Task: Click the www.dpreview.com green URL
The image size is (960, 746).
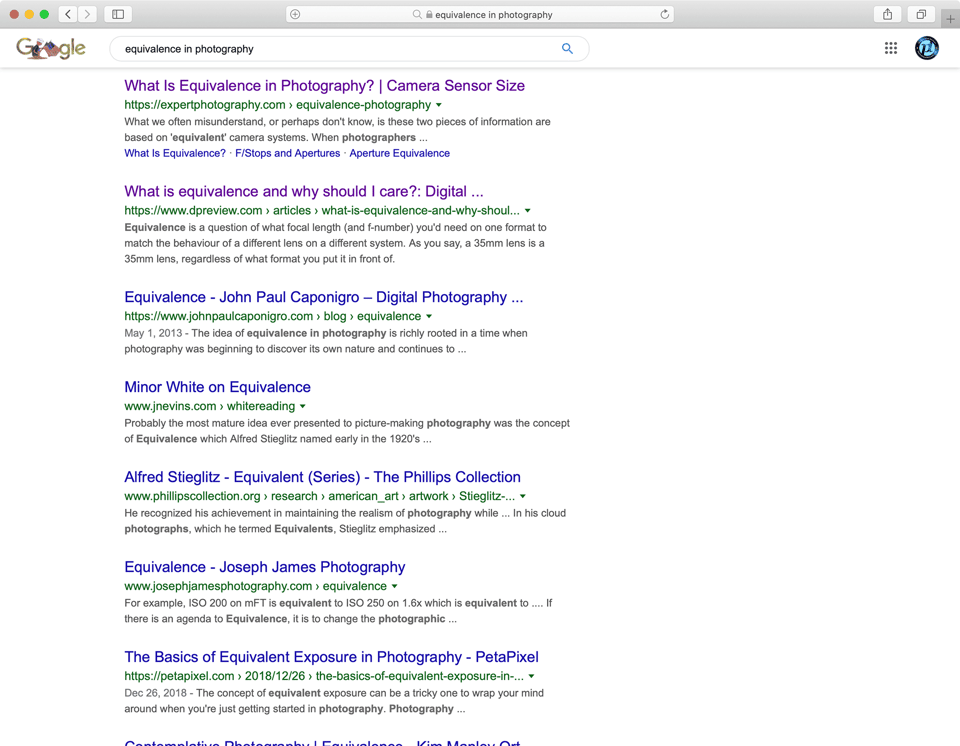Action: pyautogui.click(x=322, y=211)
